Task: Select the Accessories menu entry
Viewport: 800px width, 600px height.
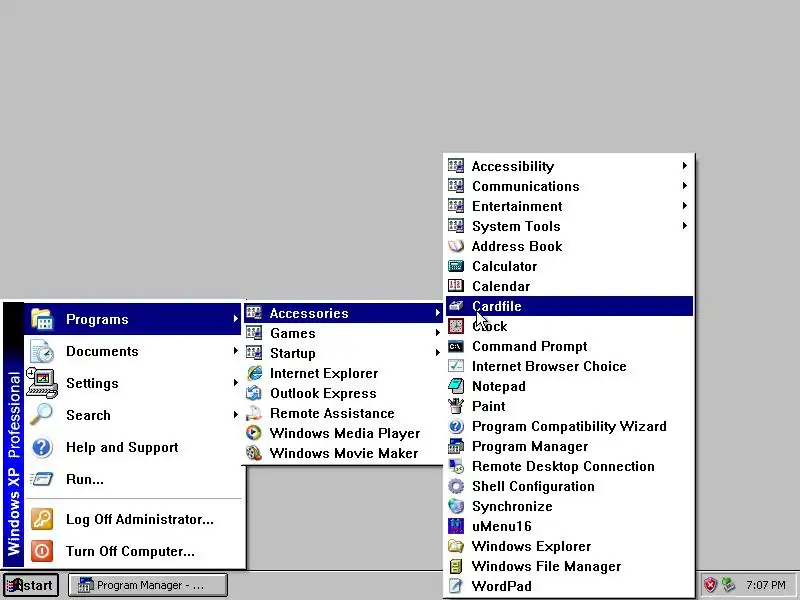Action: tap(343, 313)
